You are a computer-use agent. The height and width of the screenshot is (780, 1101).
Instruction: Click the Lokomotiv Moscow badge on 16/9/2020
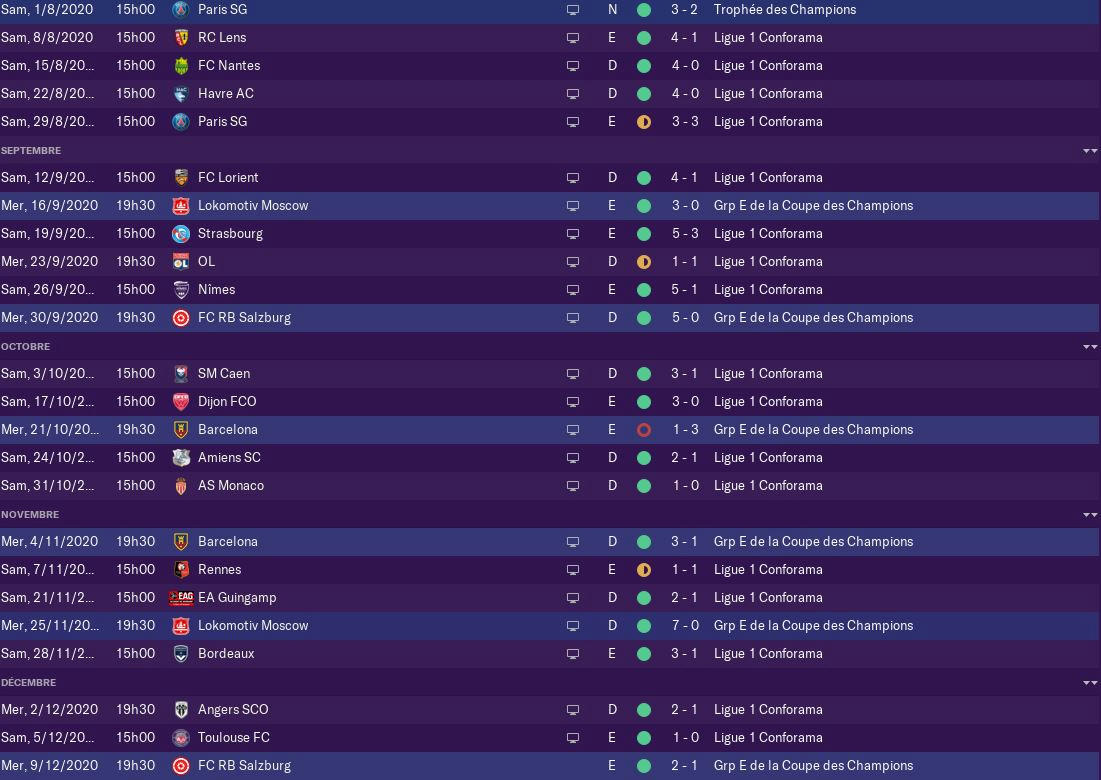click(180, 206)
